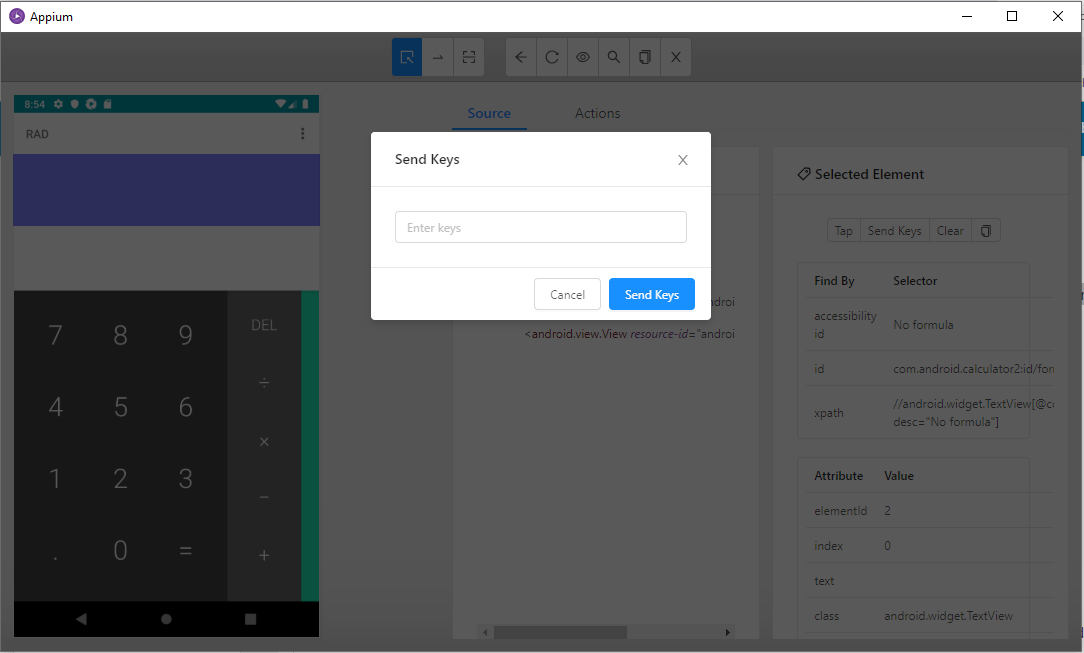Screen dimensions: 1084x653
Task: Open Search for element magnifier
Action: tap(614, 58)
